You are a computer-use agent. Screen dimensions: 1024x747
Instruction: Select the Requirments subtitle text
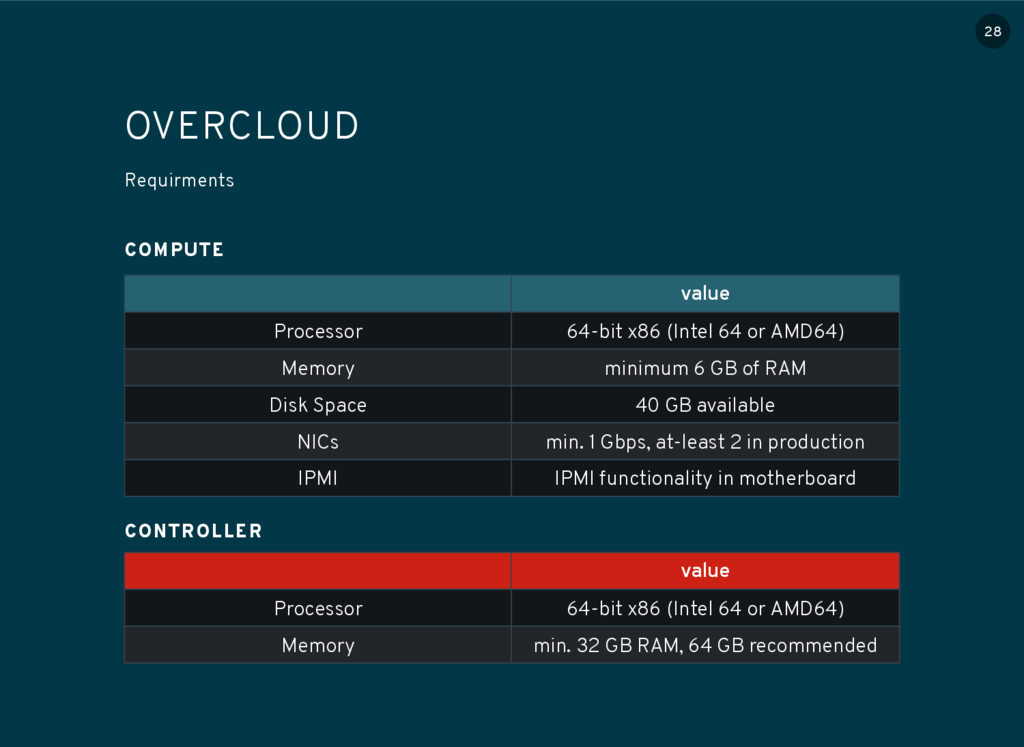[179, 181]
